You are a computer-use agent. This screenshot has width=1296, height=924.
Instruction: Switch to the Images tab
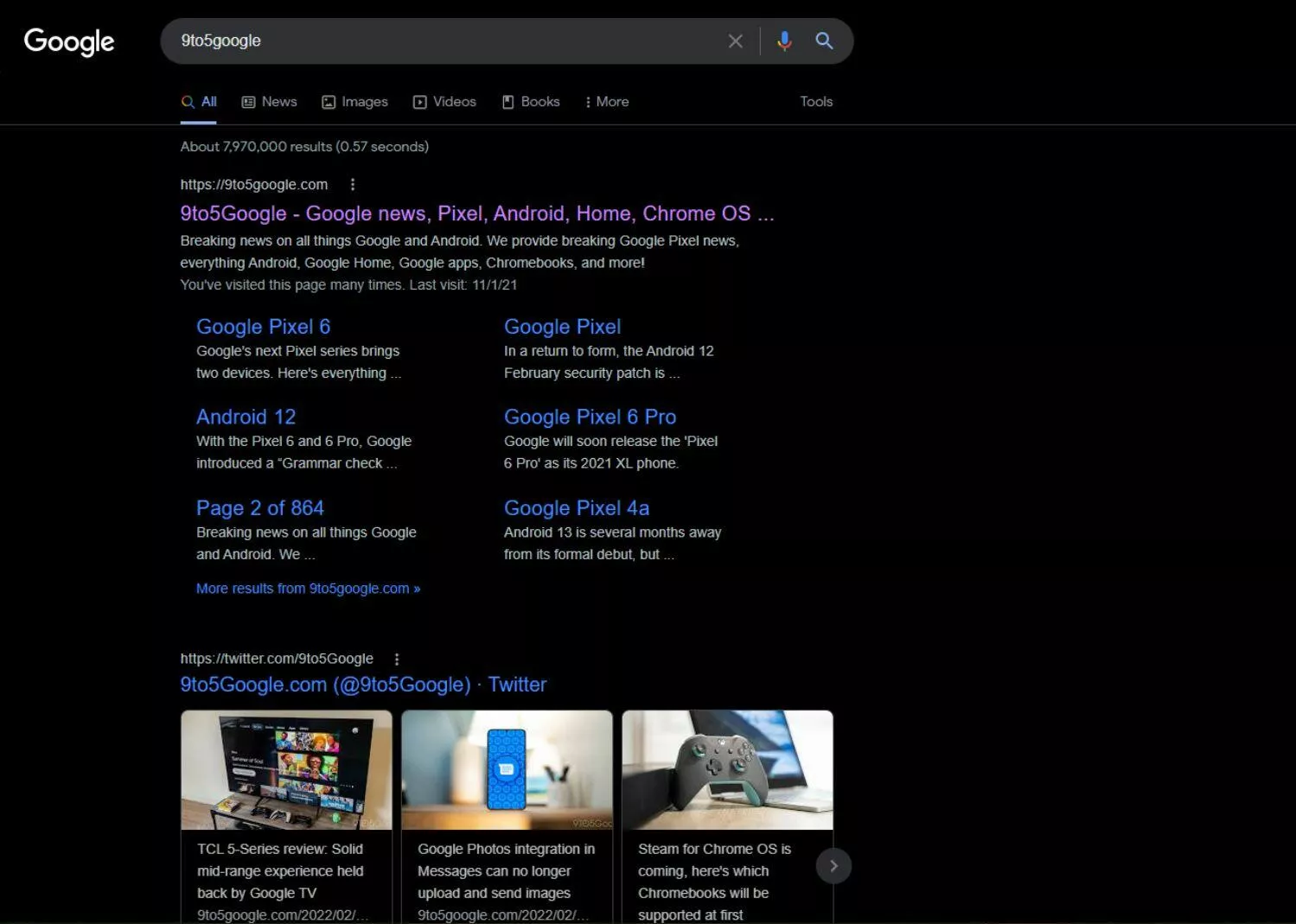click(354, 102)
